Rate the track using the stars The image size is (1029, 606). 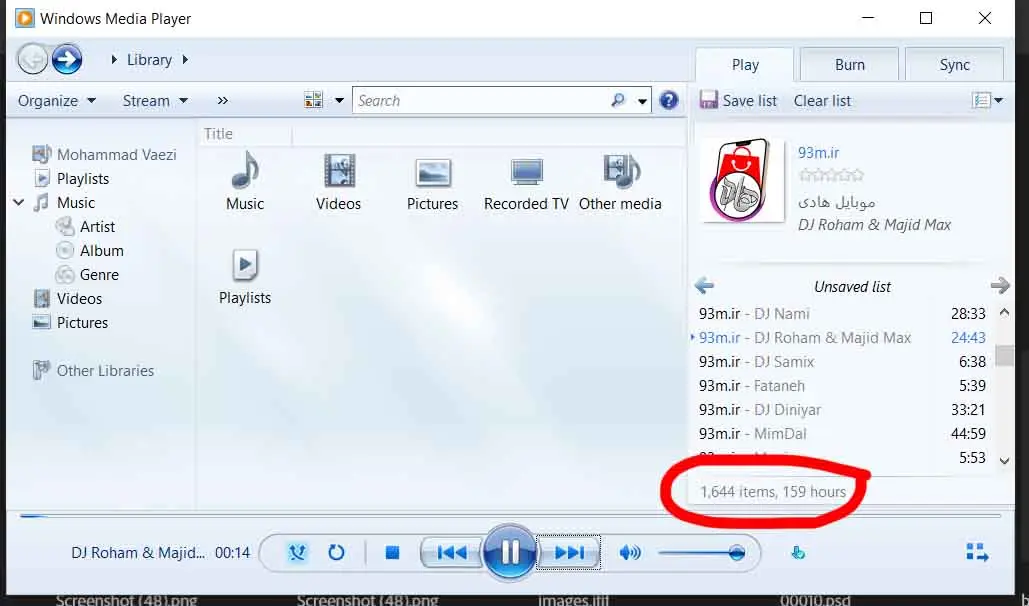tap(831, 175)
